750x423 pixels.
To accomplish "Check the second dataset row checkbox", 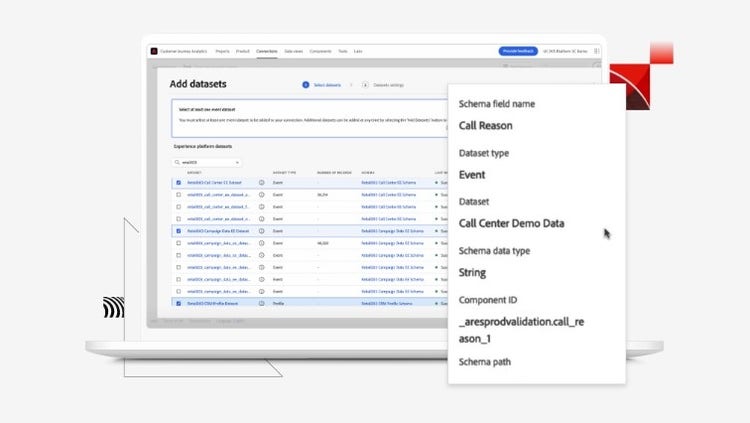I will [179, 195].
